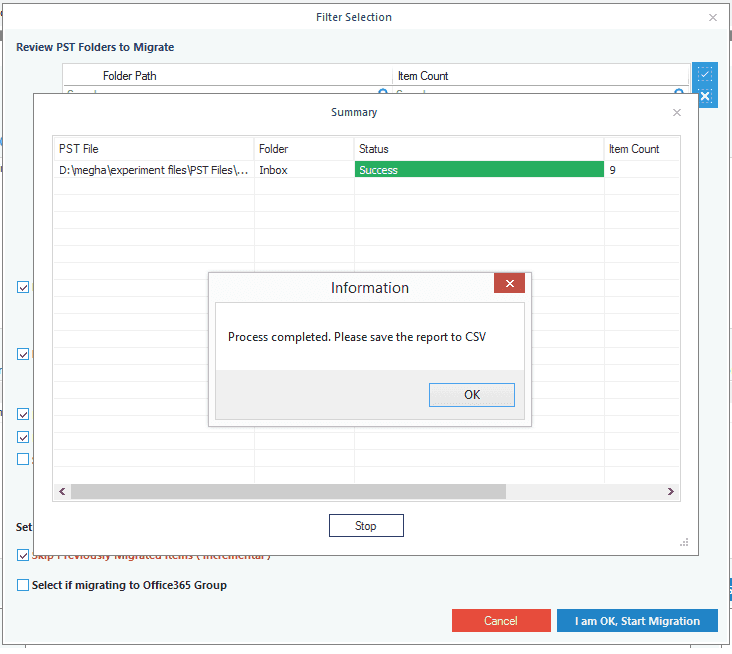Toggle Skip Previously Migrated Items checkbox
The width and height of the screenshot is (732, 654).
(23, 555)
